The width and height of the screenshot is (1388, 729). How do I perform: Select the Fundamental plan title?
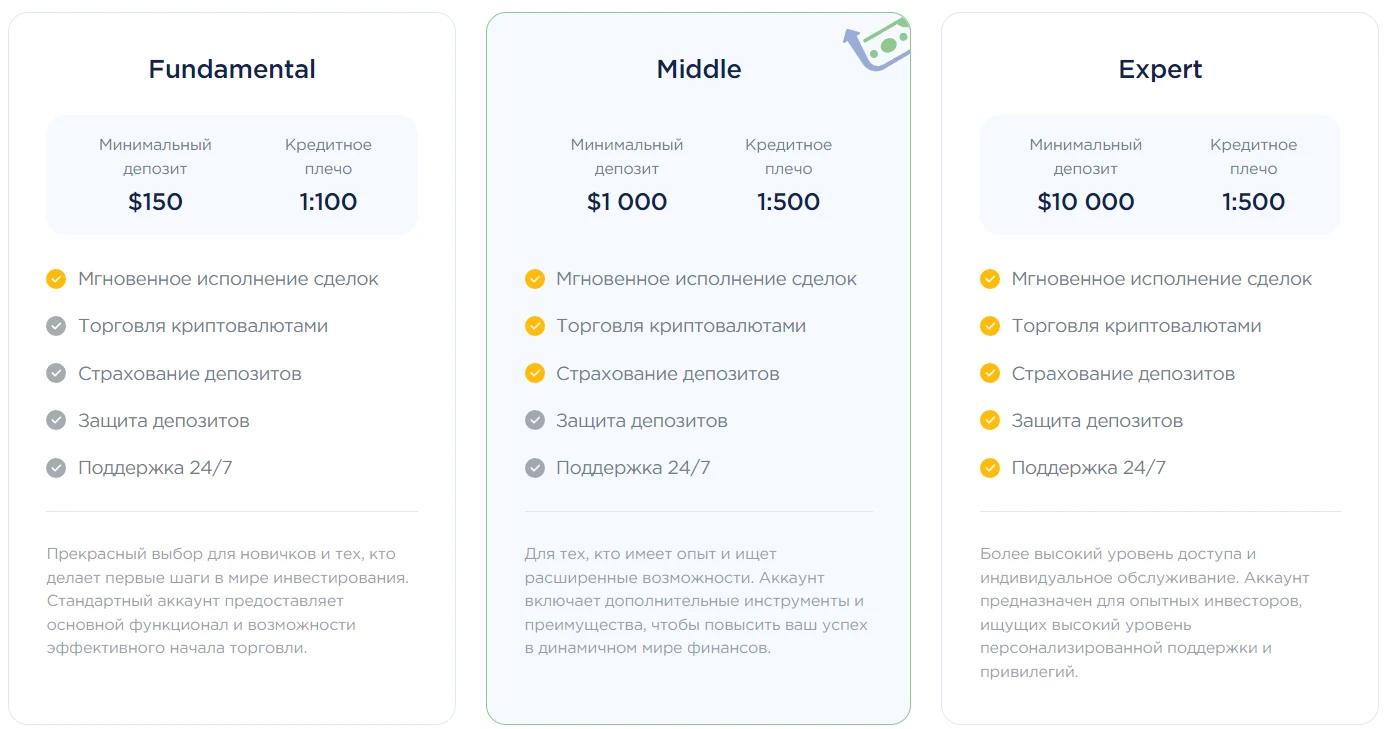click(232, 69)
